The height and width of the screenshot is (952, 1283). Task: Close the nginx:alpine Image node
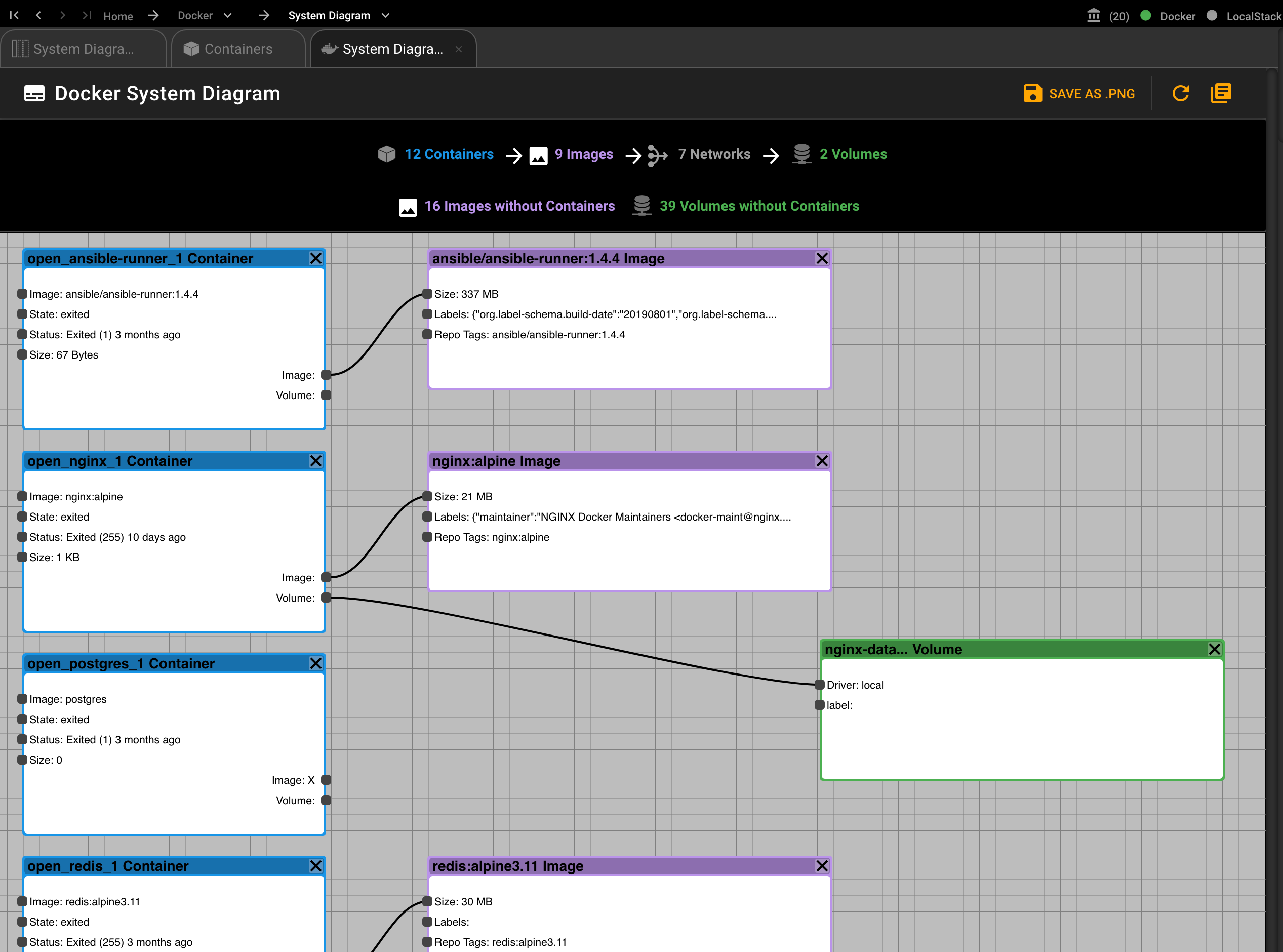tap(822, 460)
